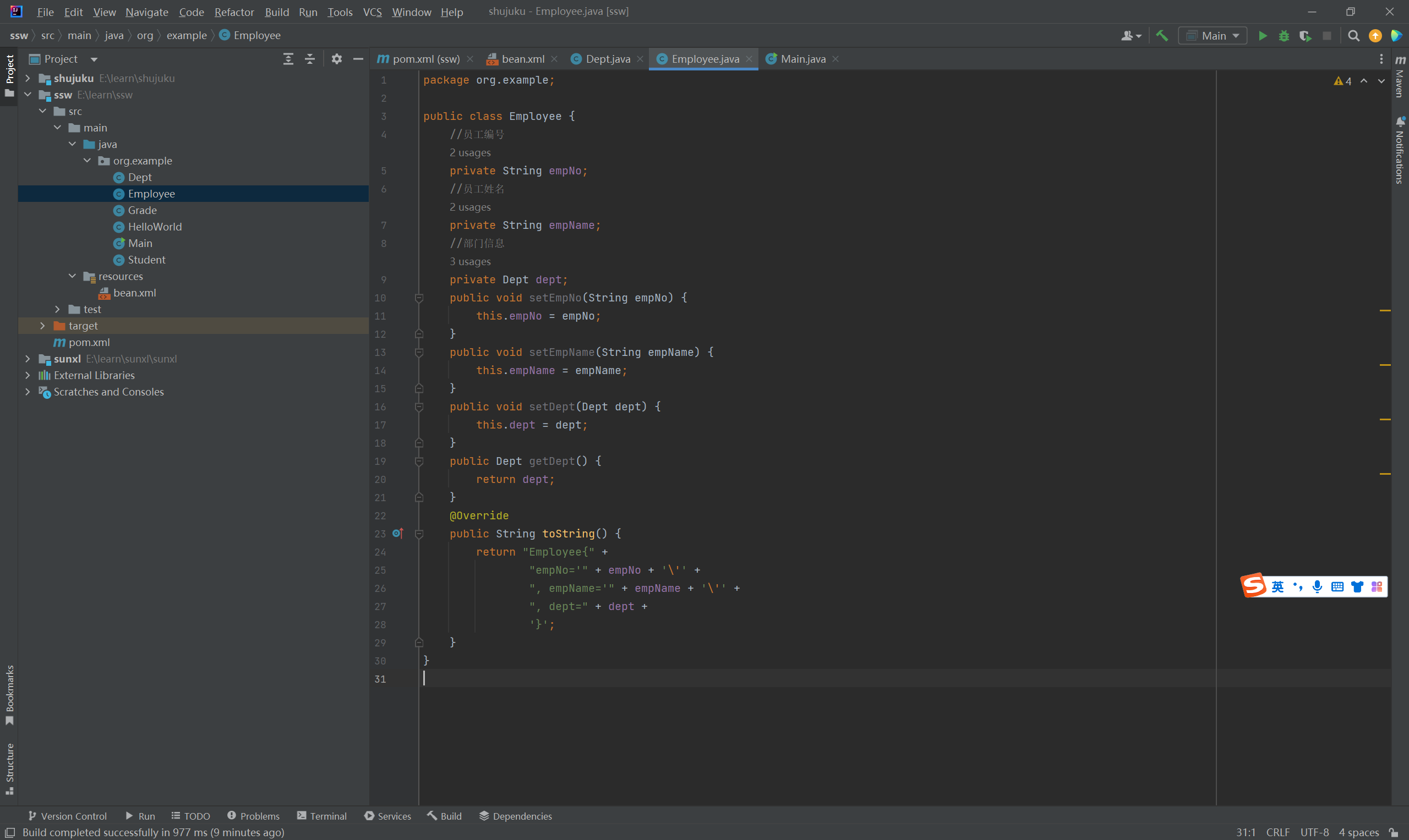Viewport: 1409px width, 840px height.
Task: Click the Build project hammer icon
Action: 1161,36
